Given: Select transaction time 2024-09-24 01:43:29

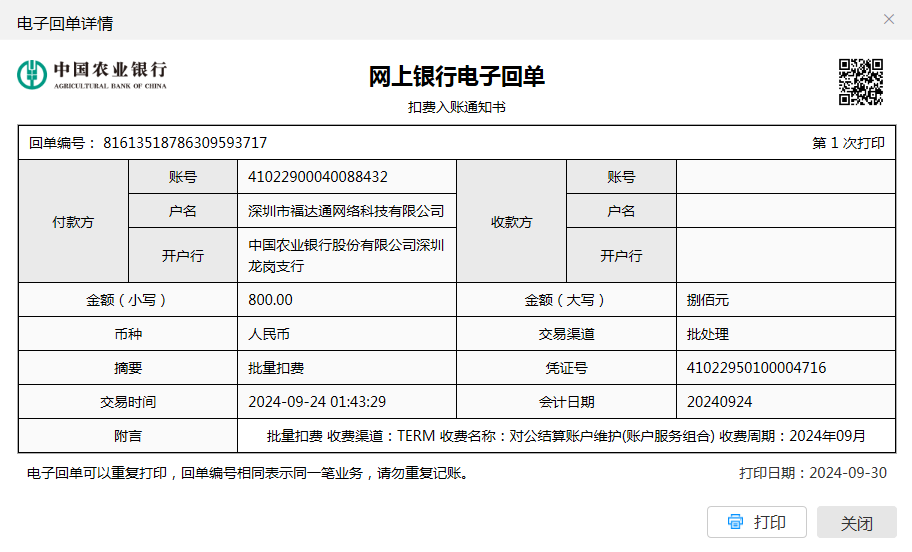Looking at the screenshot, I should point(317,402).
